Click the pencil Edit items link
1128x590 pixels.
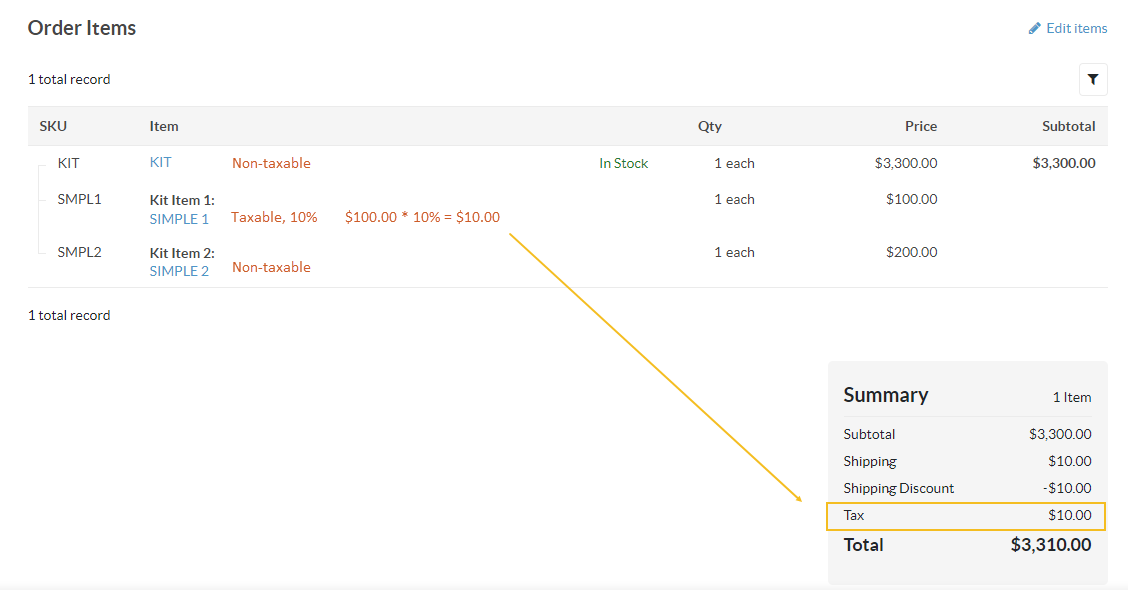1068,28
